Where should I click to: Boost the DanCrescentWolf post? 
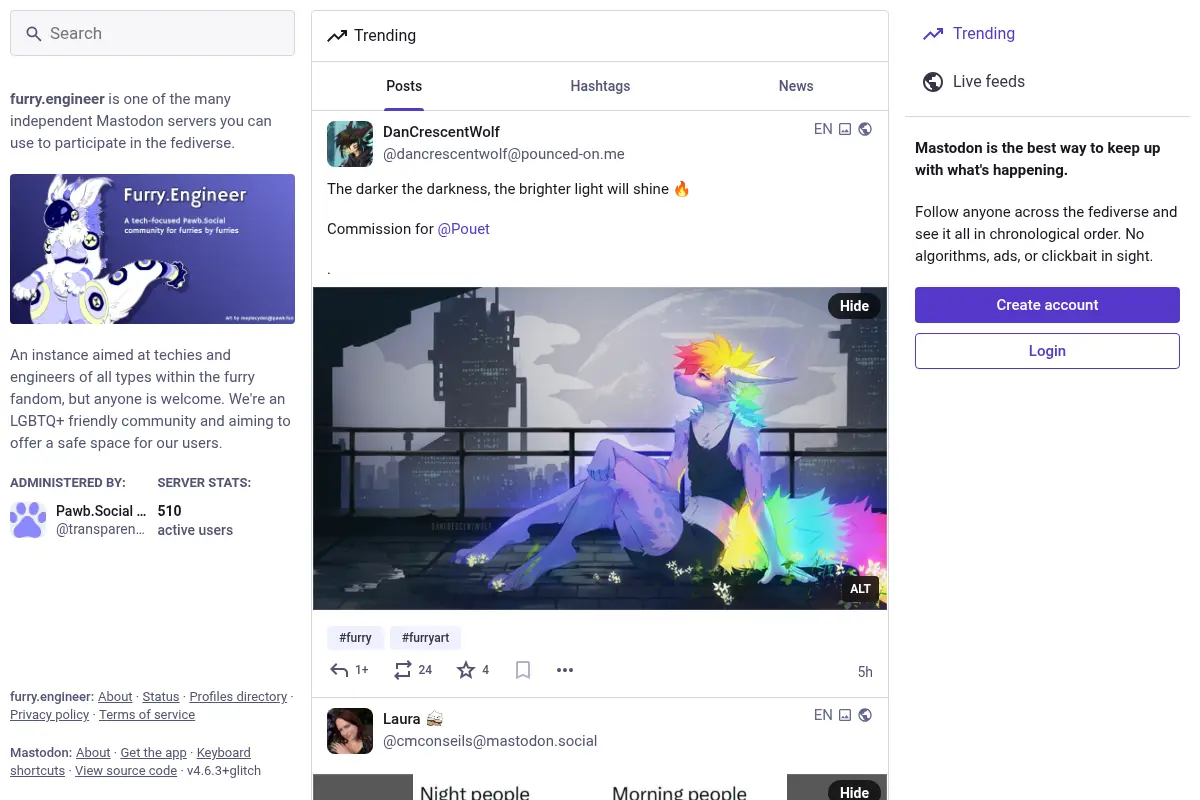click(x=403, y=670)
